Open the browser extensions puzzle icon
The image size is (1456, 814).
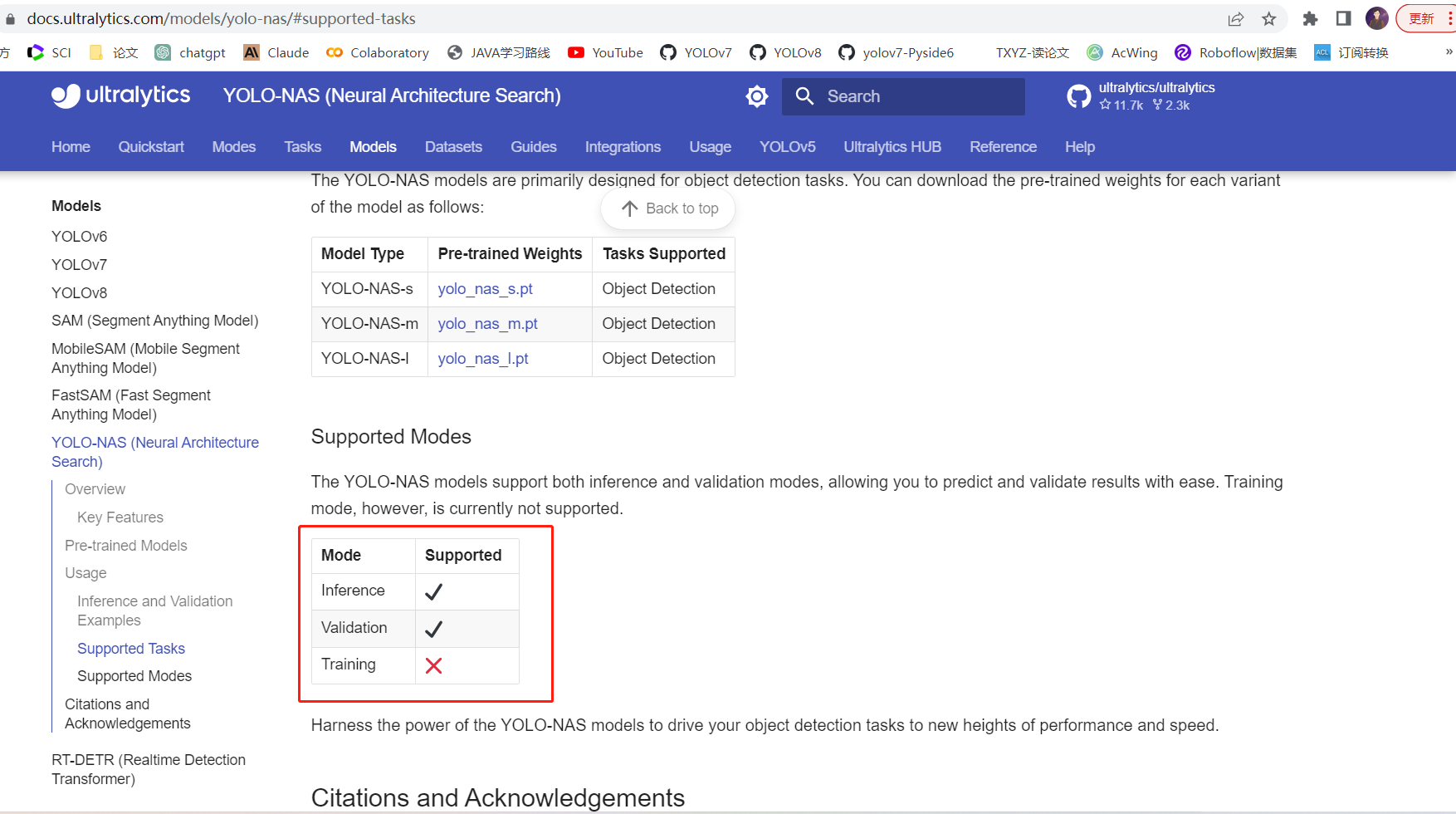tap(1310, 18)
